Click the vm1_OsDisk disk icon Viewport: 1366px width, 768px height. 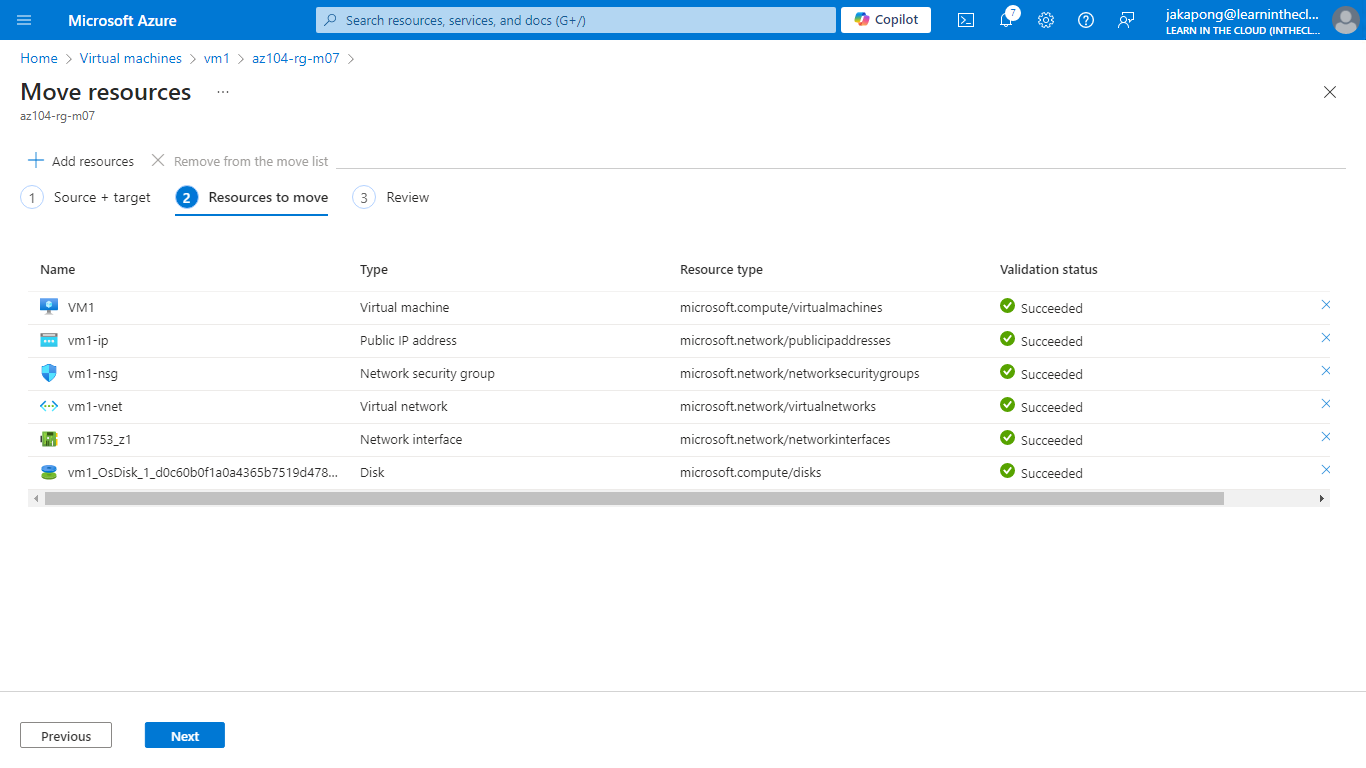tap(49, 472)
